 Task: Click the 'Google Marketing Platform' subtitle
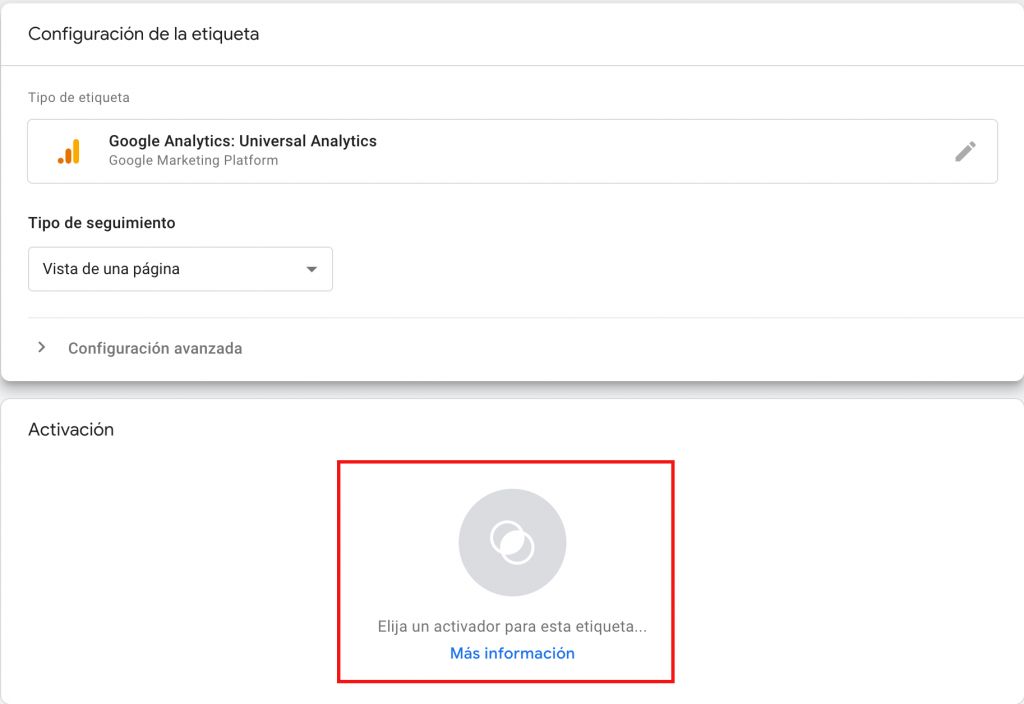193,160
